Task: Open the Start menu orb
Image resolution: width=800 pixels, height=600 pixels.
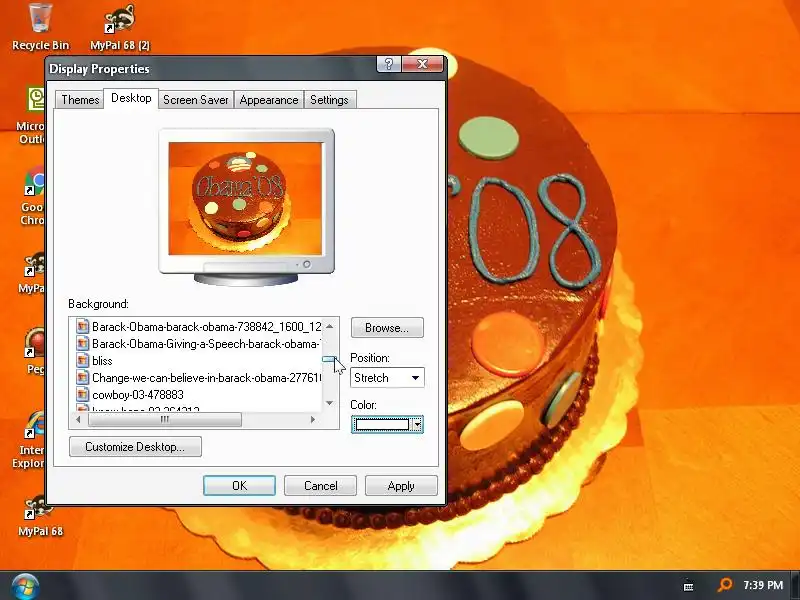Action: coord(24,586)
